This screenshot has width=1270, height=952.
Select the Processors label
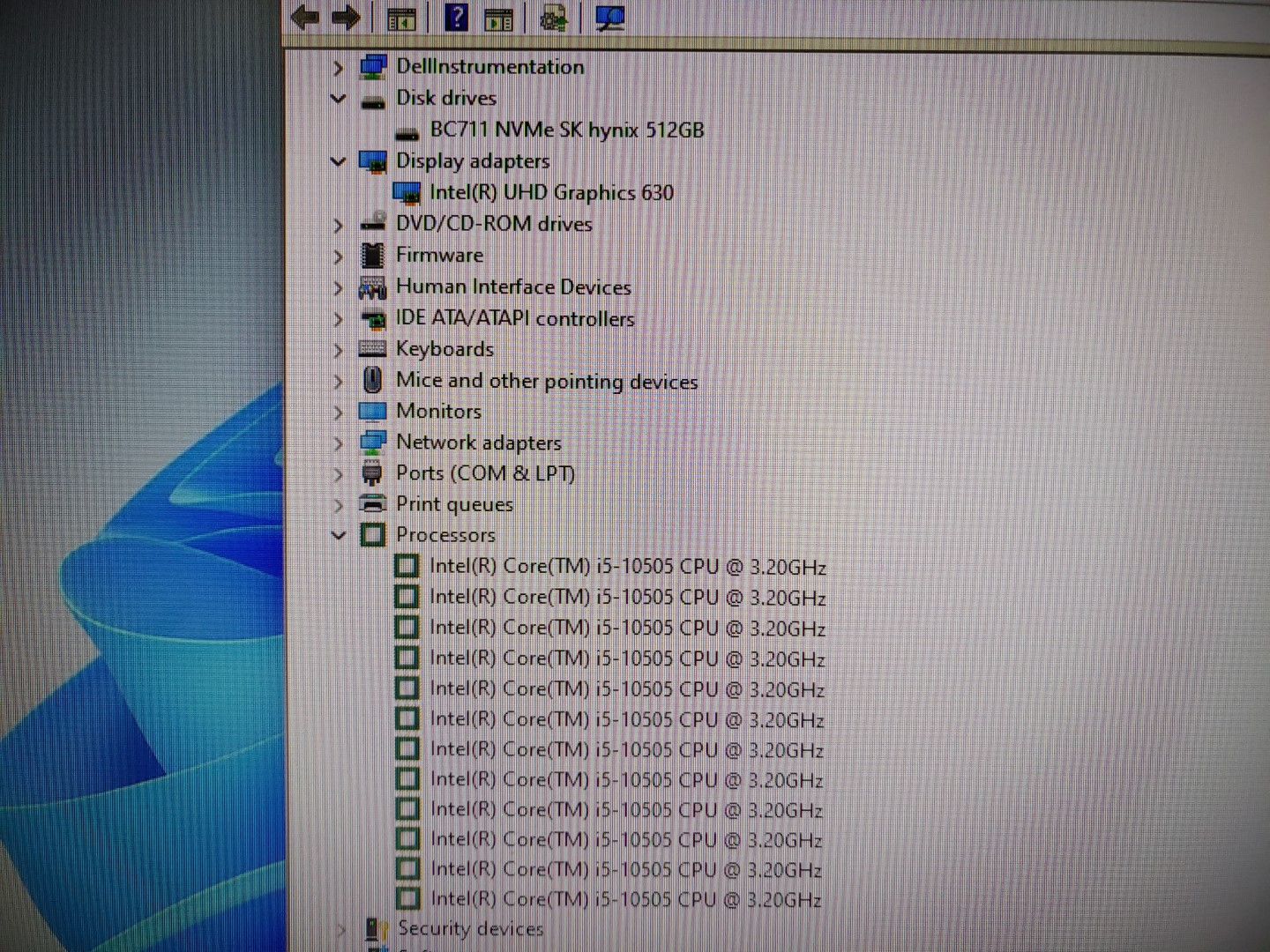coord(445,535)
